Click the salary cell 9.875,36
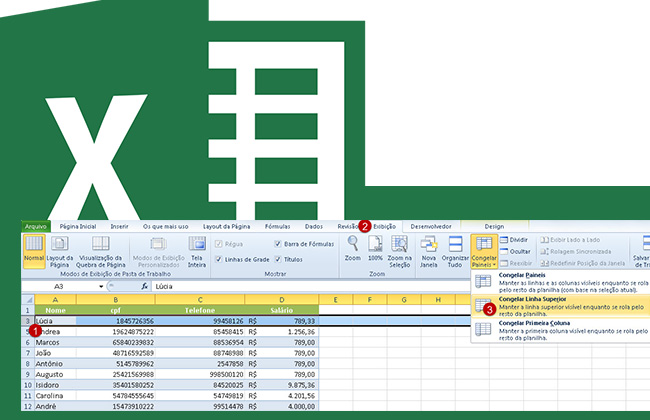 [281, 385]
